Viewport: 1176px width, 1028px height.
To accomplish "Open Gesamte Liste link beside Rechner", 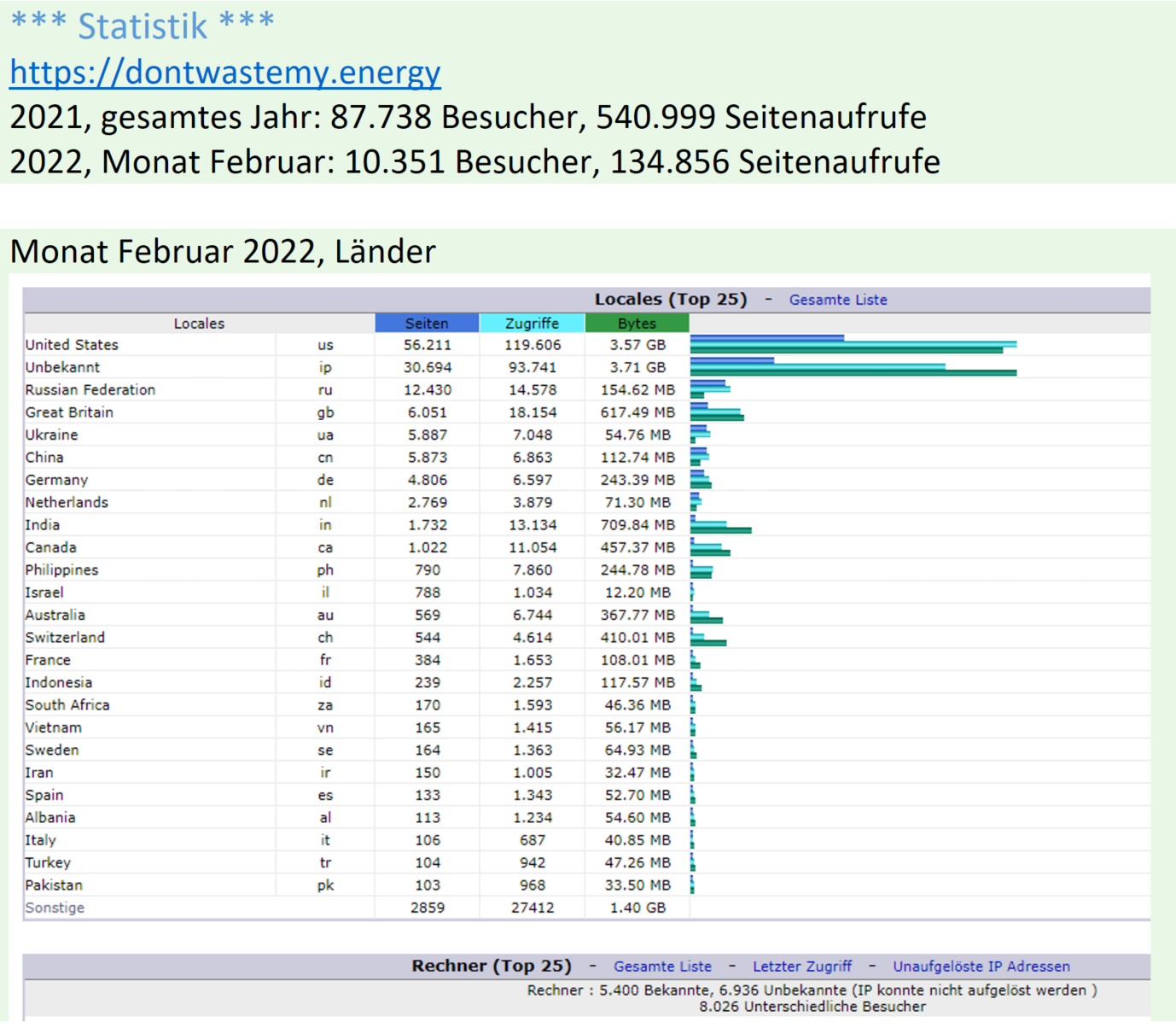I will (x=662, y=967).
